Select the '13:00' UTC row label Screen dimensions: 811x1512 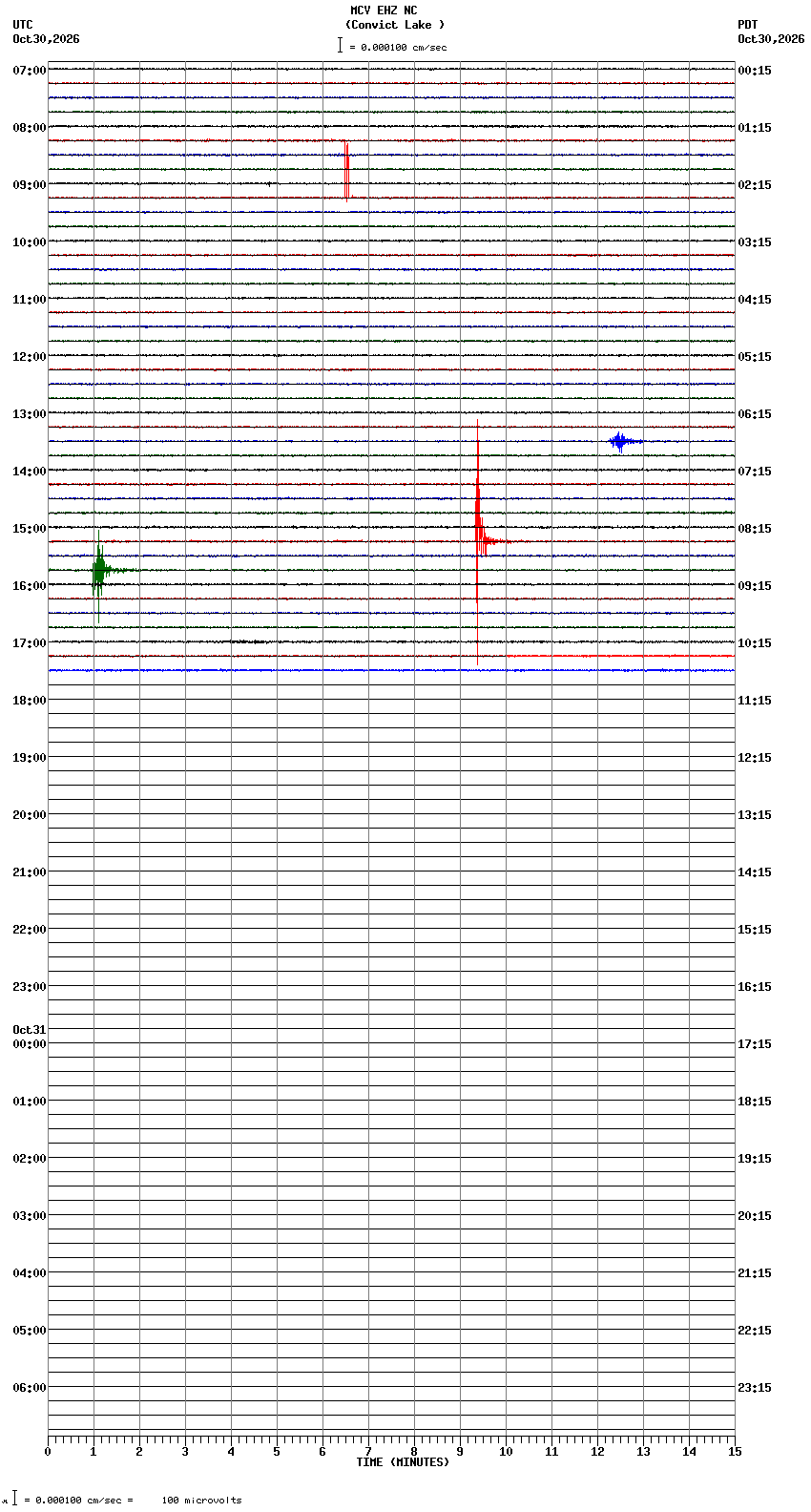[30, 414]
